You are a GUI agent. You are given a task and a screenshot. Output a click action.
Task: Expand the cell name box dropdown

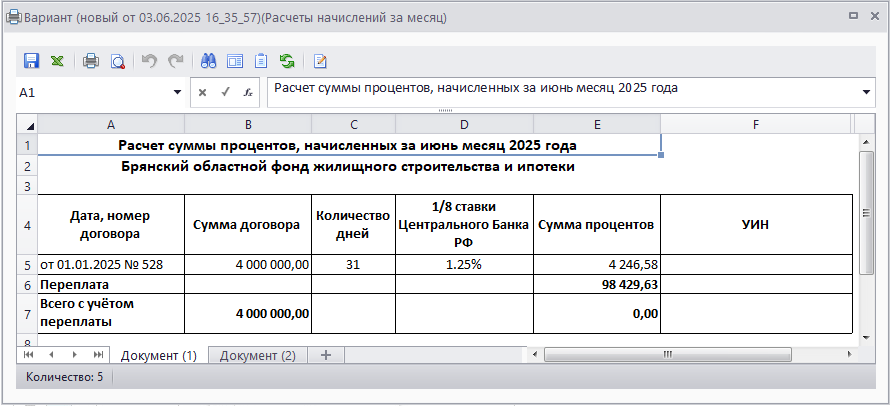177,92
